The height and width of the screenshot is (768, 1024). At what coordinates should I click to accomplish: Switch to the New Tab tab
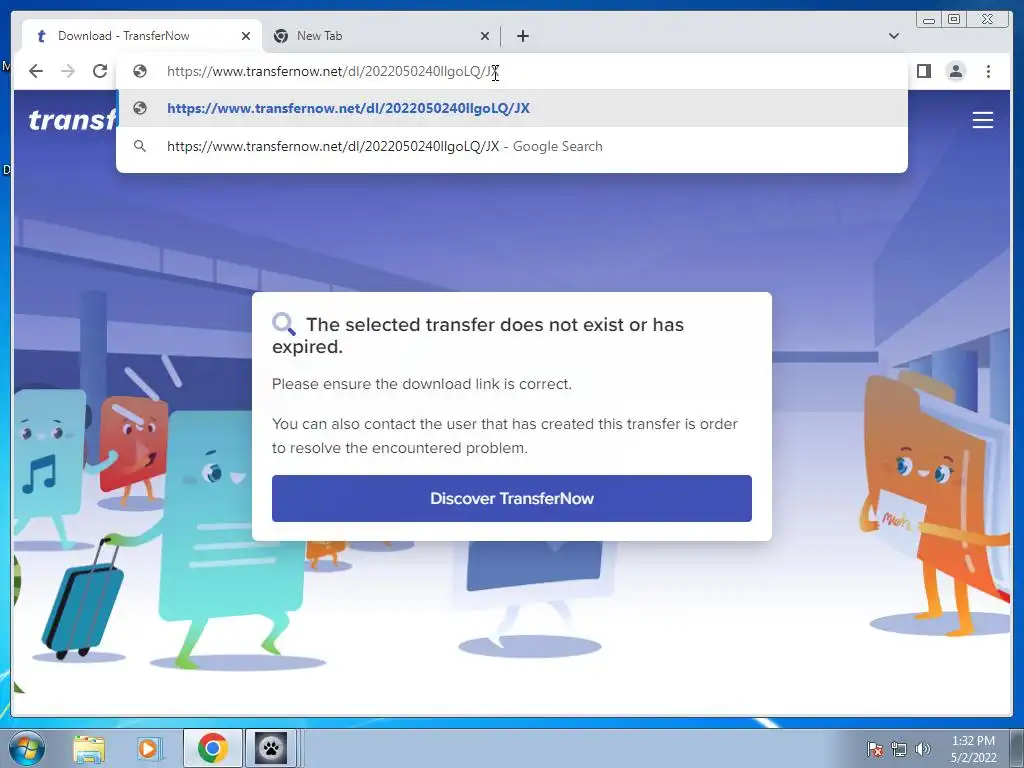pos(382,36)
